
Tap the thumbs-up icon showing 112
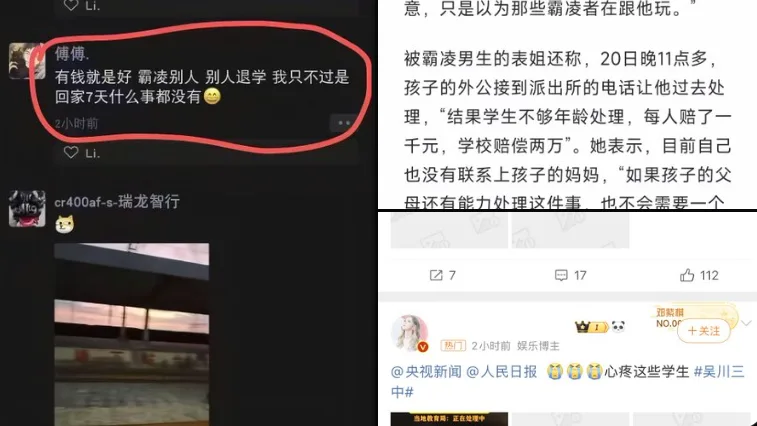coord(687,275)
